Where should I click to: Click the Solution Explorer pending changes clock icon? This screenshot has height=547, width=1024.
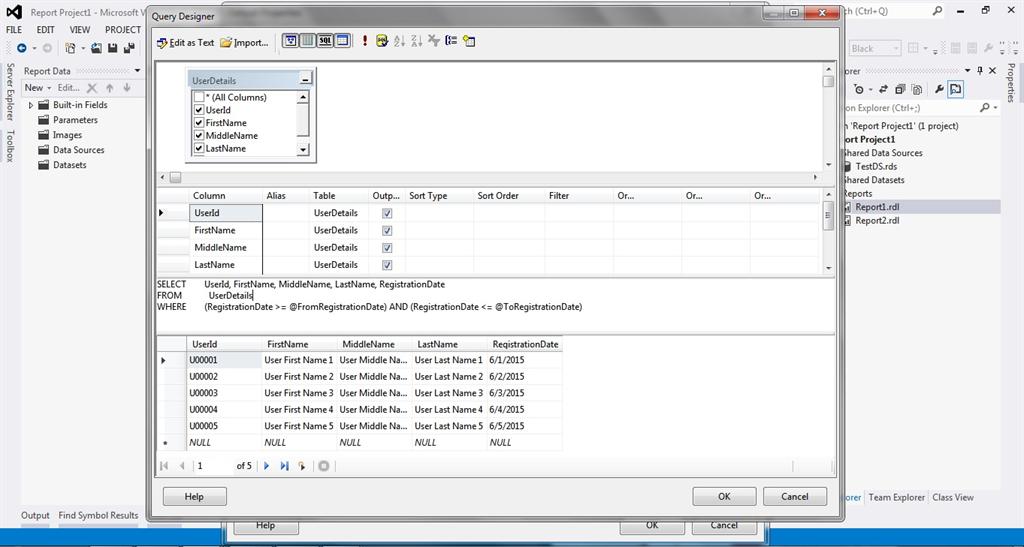tap(861, 89)
